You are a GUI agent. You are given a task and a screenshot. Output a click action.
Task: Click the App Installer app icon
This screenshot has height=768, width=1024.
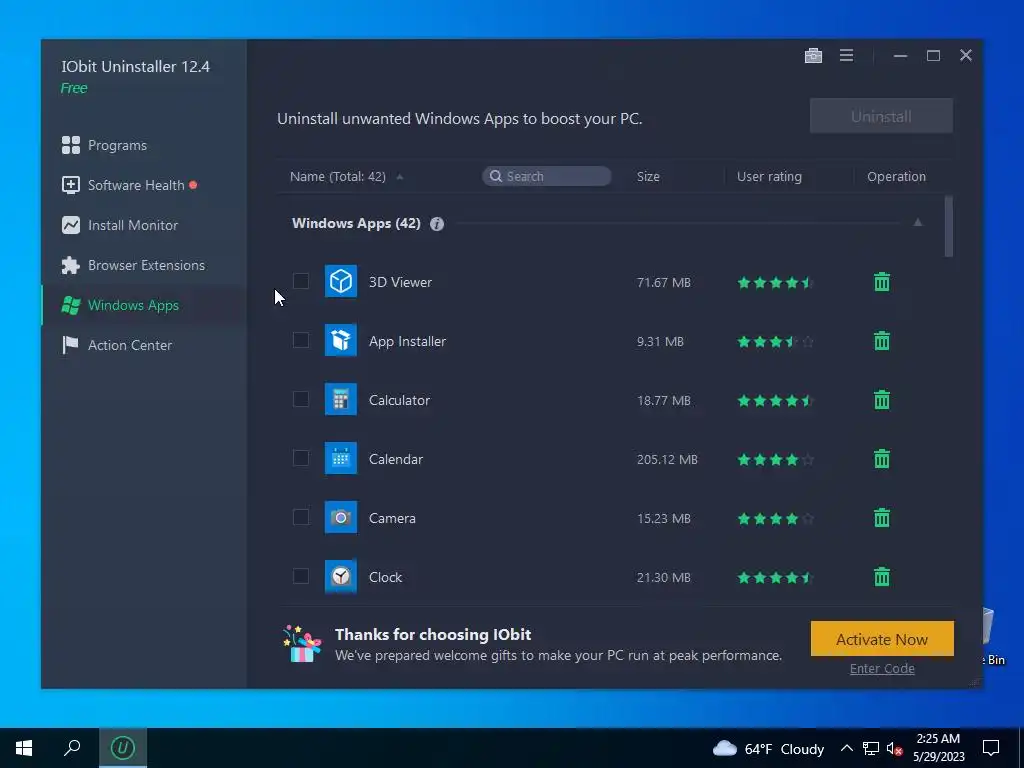(341, 340)
